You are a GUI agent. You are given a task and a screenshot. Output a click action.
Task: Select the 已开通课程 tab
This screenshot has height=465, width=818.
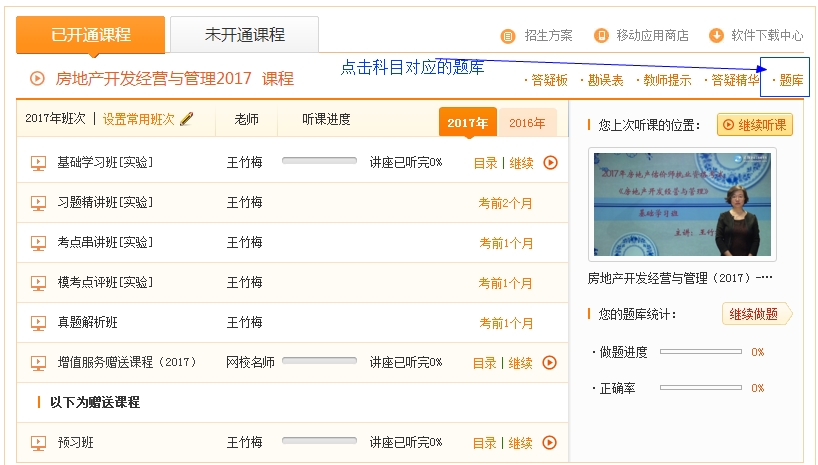91,35
